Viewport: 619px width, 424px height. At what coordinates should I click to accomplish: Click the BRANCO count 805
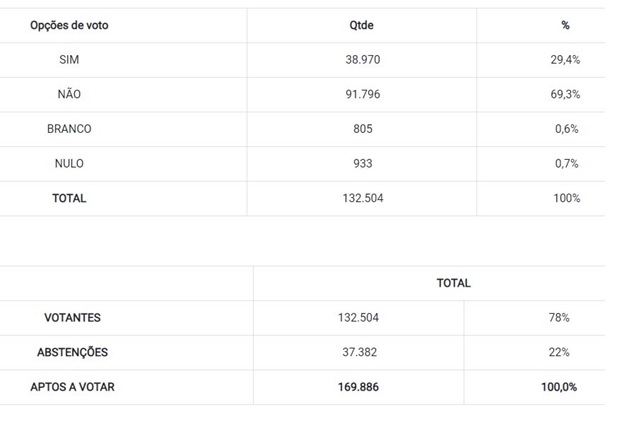[362, 129]
